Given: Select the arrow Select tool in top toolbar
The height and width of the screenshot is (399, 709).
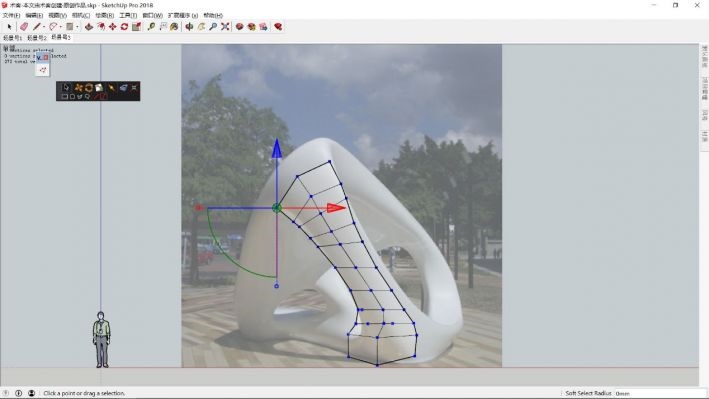Looking at the screenshot, I should pos(9,27).
